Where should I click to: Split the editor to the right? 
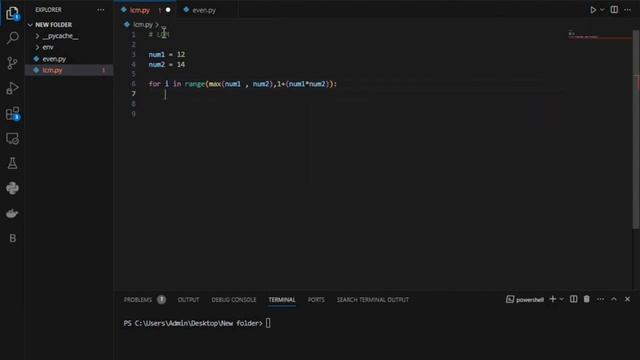click(614, 10)
